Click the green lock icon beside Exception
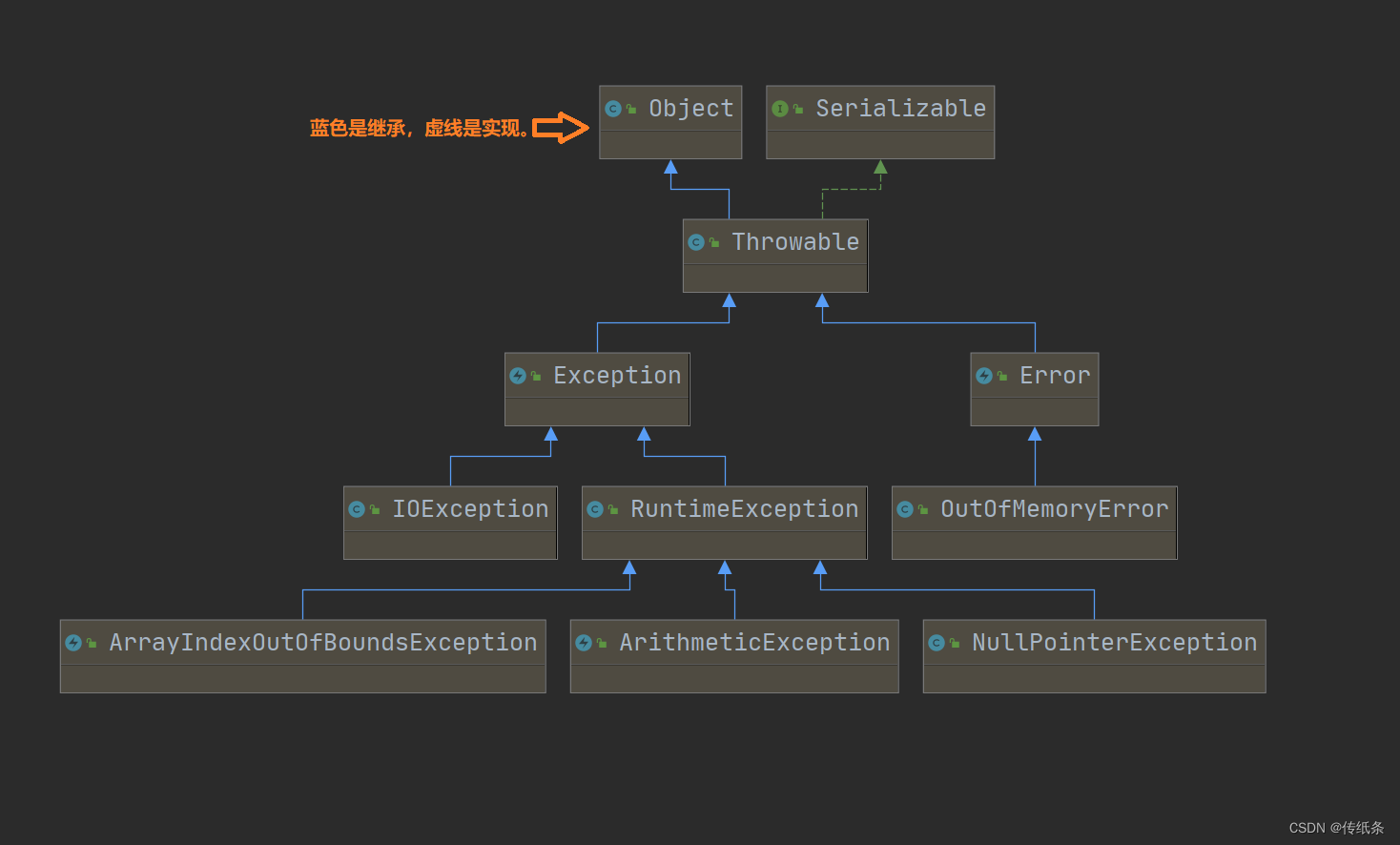Screen dimensions: 1400x845 tap(536, 377)
